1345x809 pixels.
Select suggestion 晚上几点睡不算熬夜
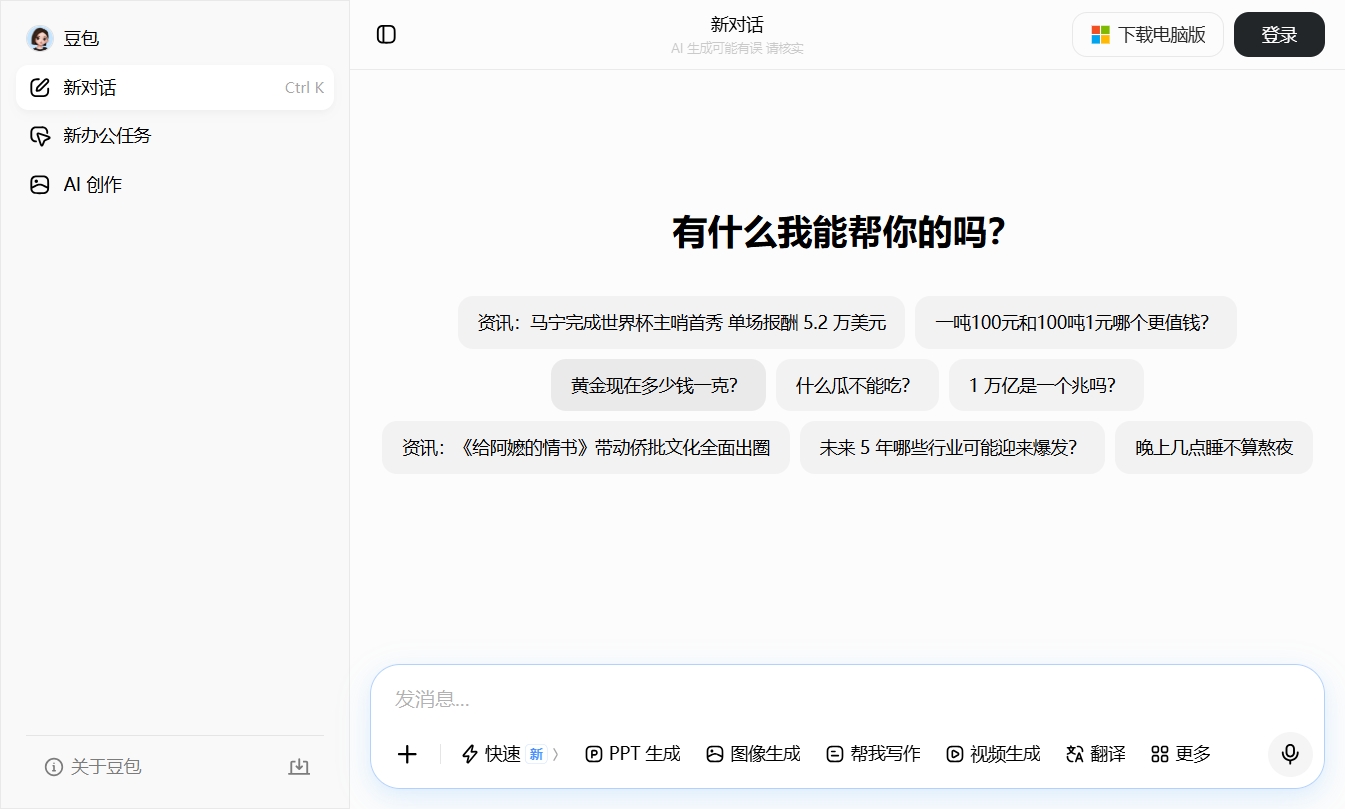[x=1214, y=447]
